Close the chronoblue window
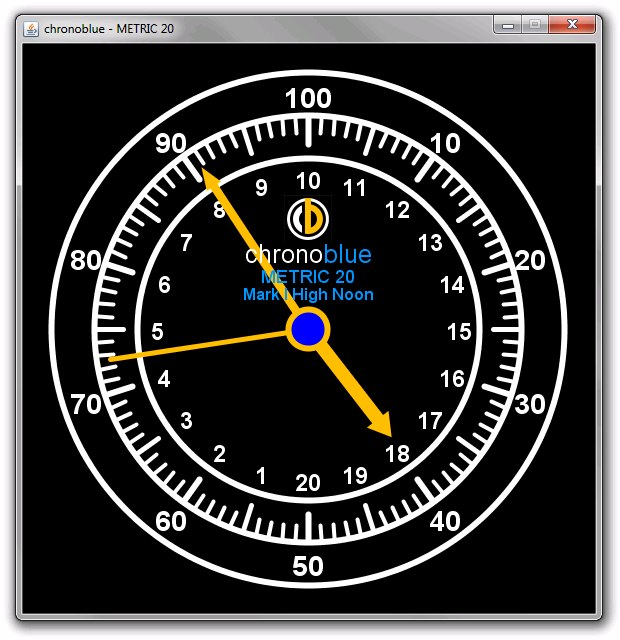Image resolution: width=620 pixels, height=640 pixels. [x=572, y=26]
